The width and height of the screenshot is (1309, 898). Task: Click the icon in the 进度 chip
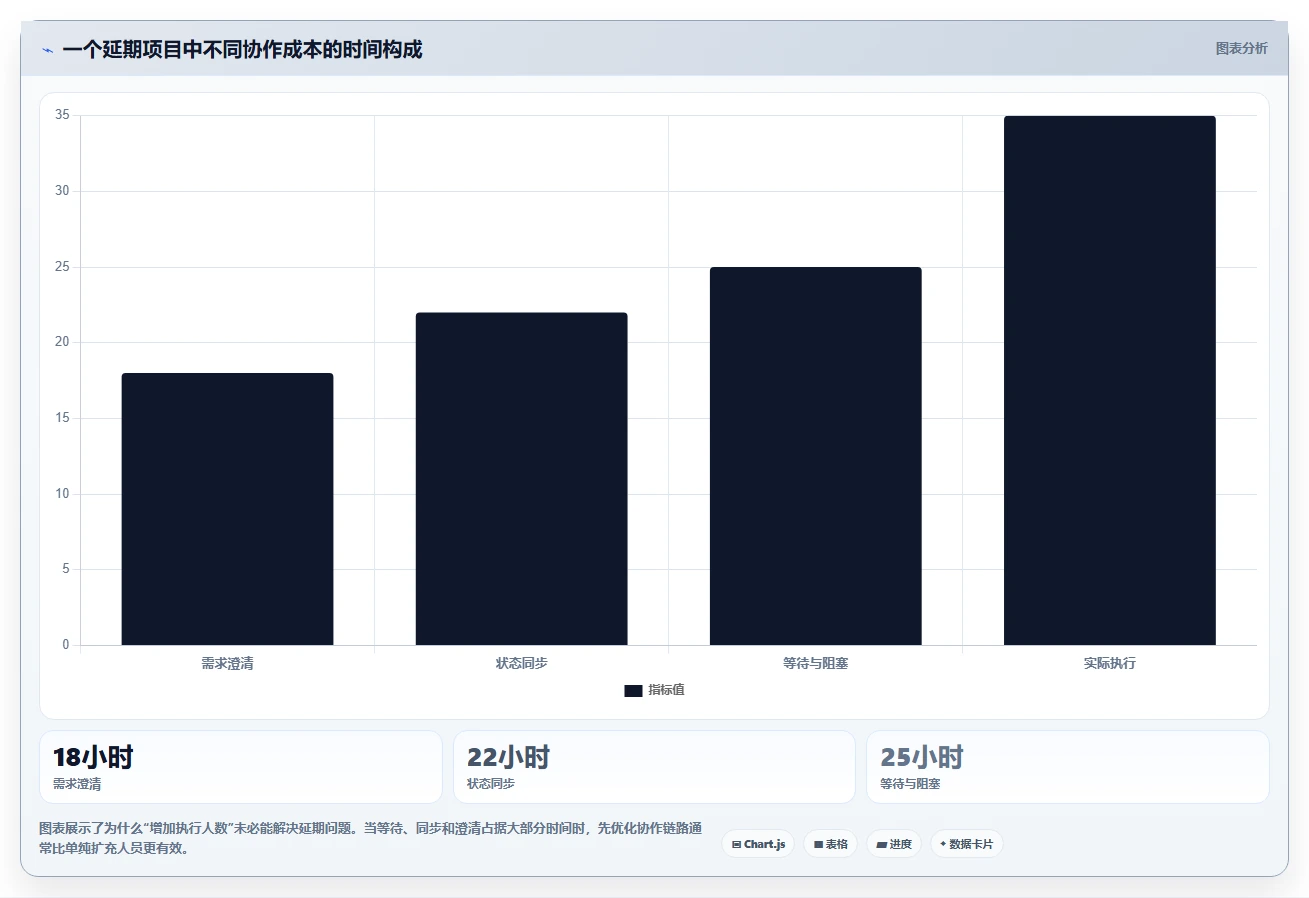[x=881, y=845]
